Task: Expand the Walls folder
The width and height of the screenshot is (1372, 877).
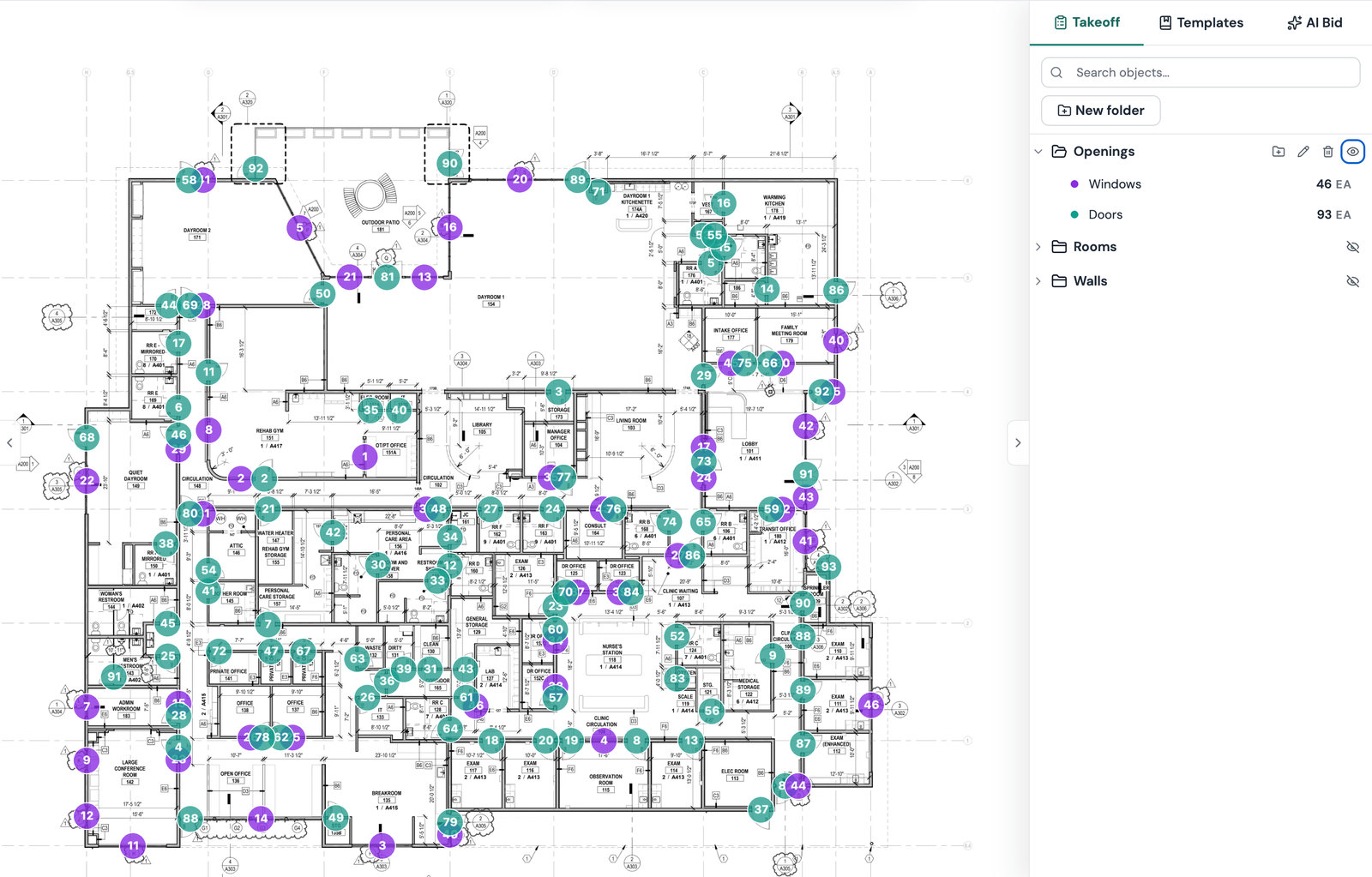Action: click(x=1038, y=281)
